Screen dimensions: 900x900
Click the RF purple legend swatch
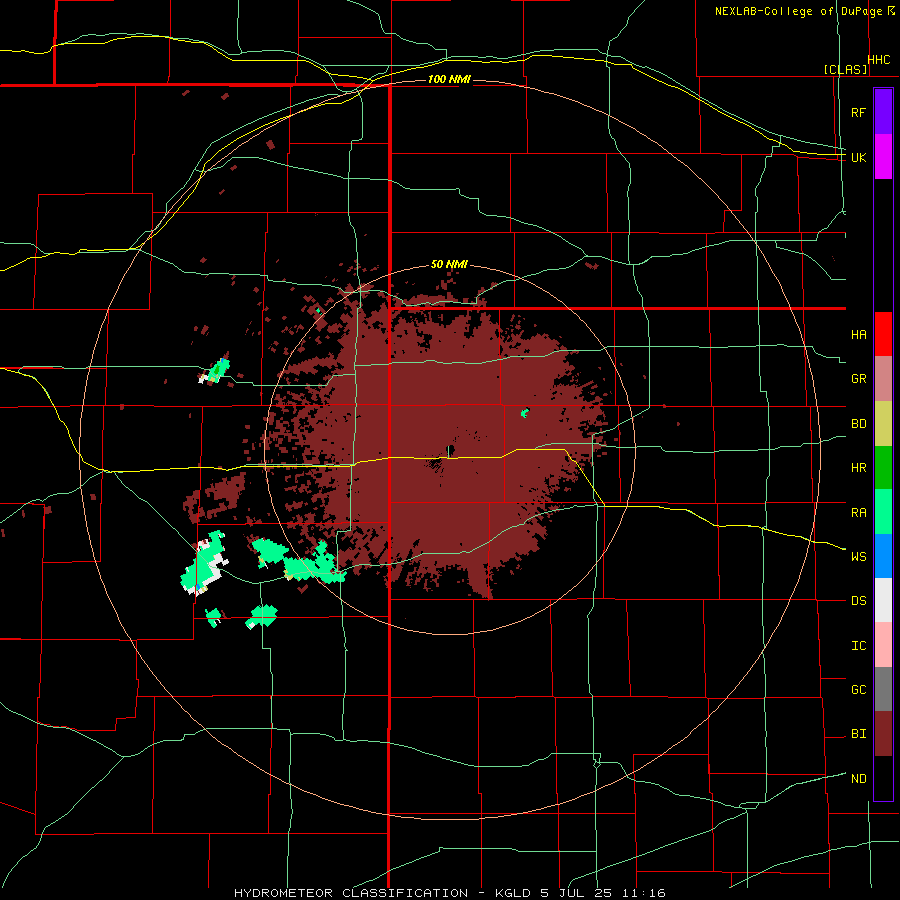click(883, 112)
